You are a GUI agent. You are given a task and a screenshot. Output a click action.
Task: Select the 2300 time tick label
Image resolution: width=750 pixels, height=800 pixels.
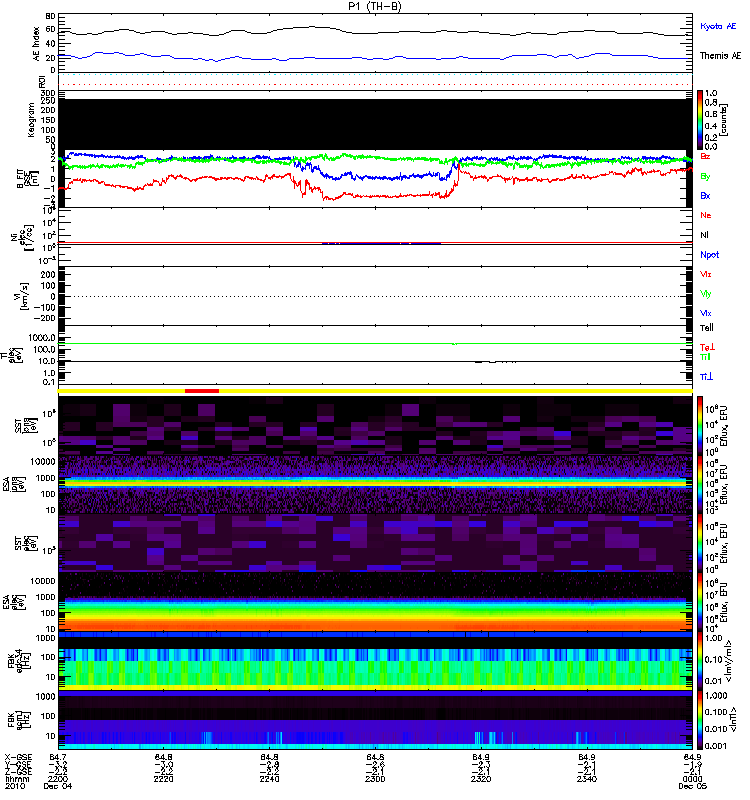[x=375, y=779]
